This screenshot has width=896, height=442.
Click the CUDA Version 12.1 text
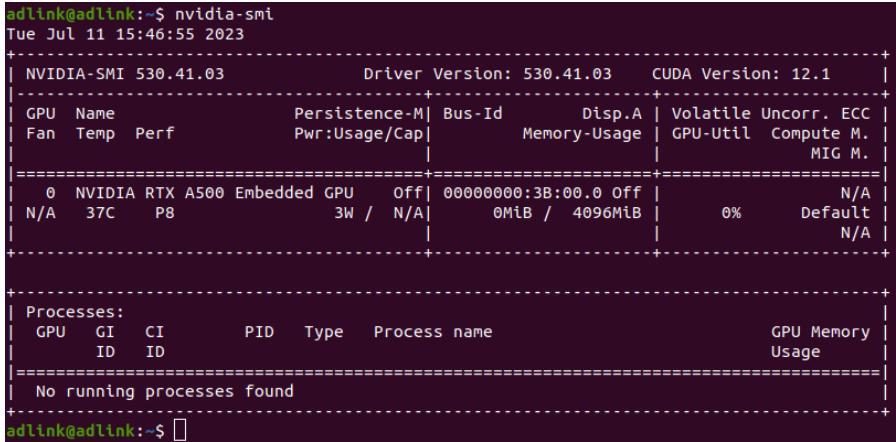(x=741, y=74)
